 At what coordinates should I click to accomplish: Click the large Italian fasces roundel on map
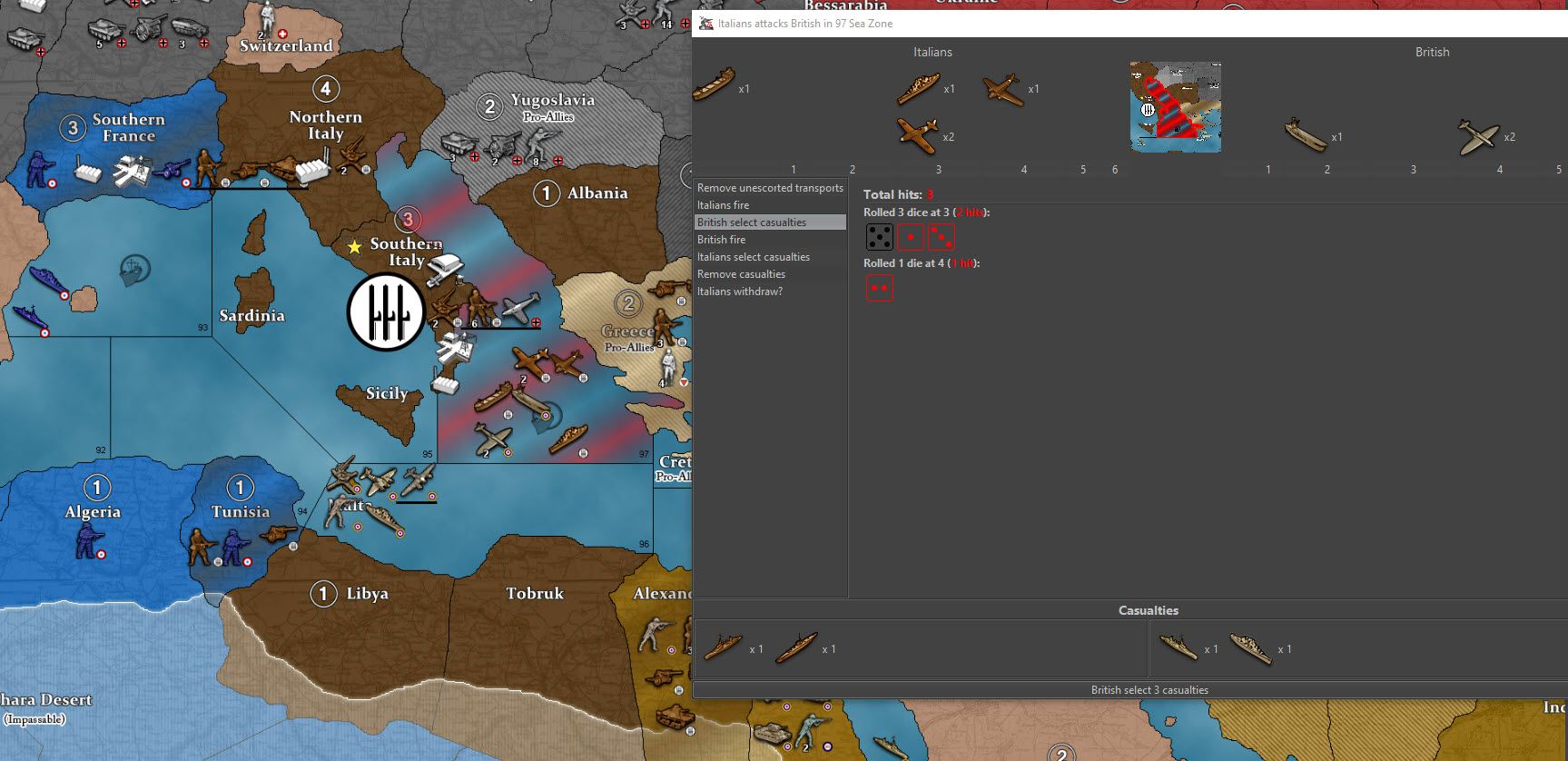point(386,312)
